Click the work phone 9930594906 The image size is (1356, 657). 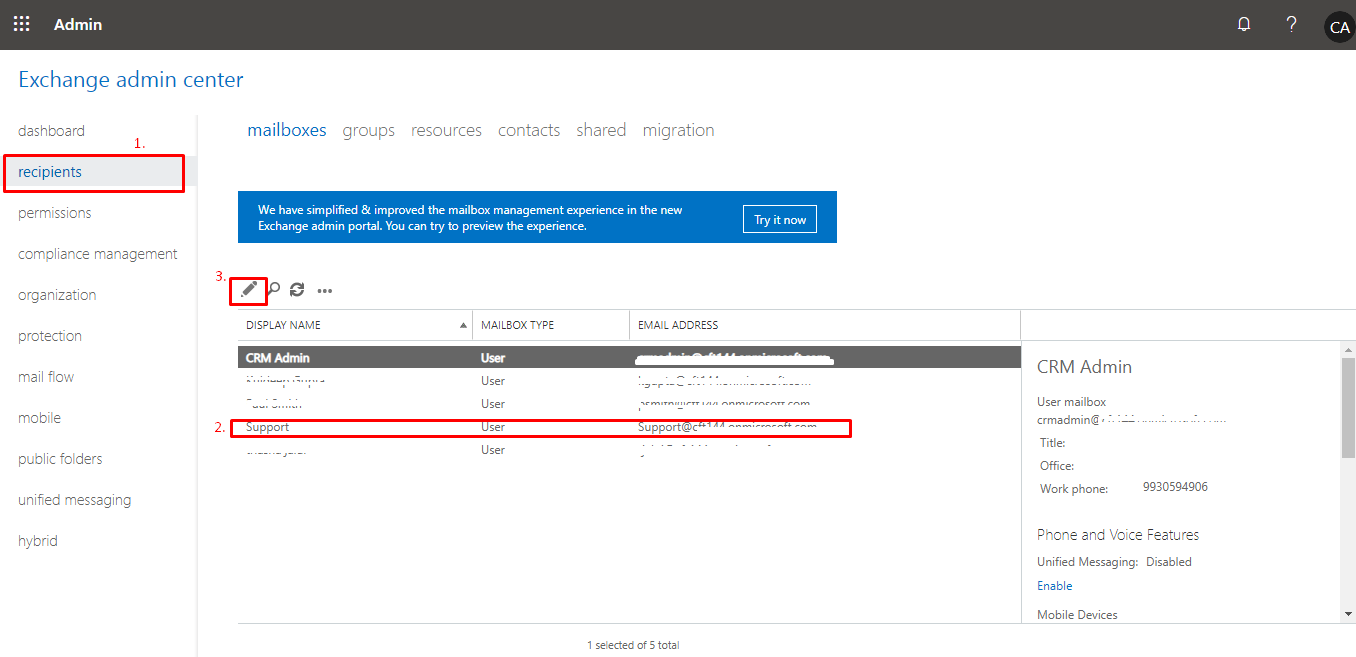click(1175, 487)
